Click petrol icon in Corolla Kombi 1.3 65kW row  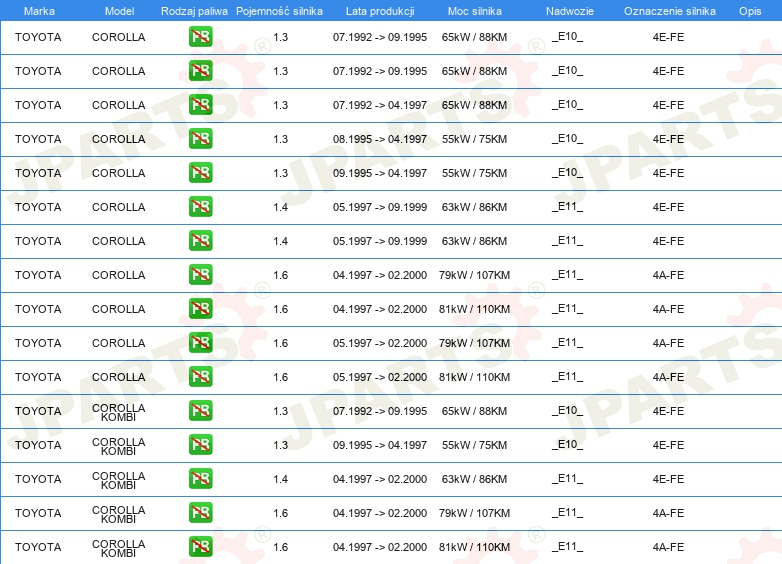(x=200, y=410)
